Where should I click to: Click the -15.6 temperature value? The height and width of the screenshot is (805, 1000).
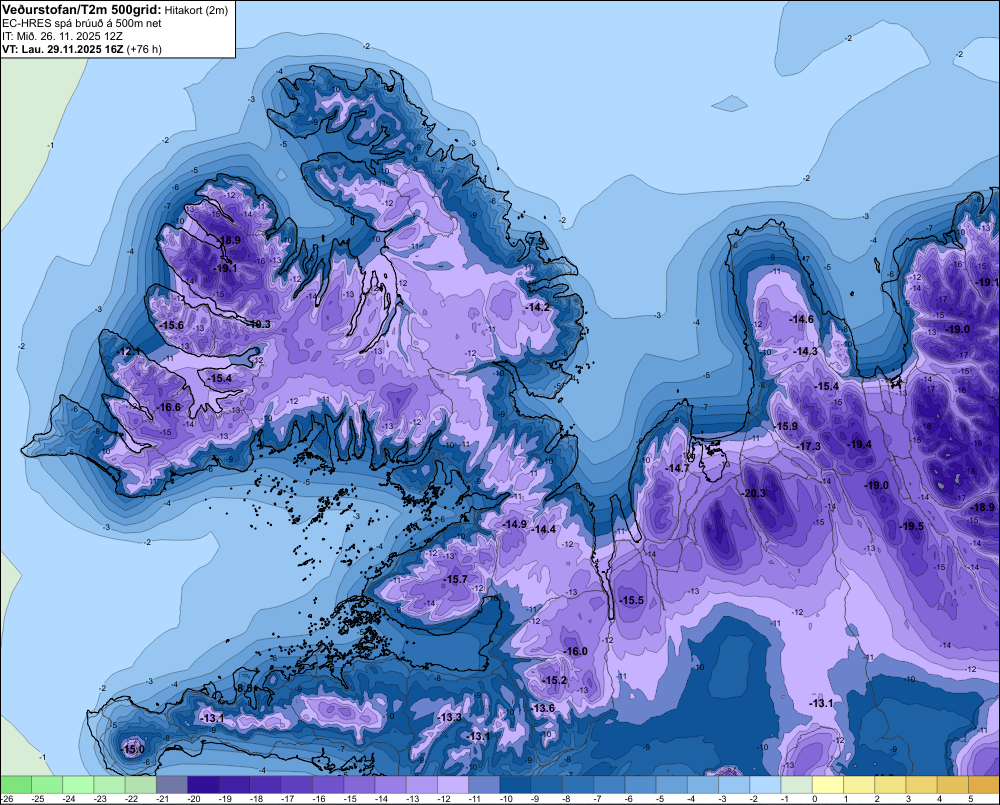tap(172, 325)
